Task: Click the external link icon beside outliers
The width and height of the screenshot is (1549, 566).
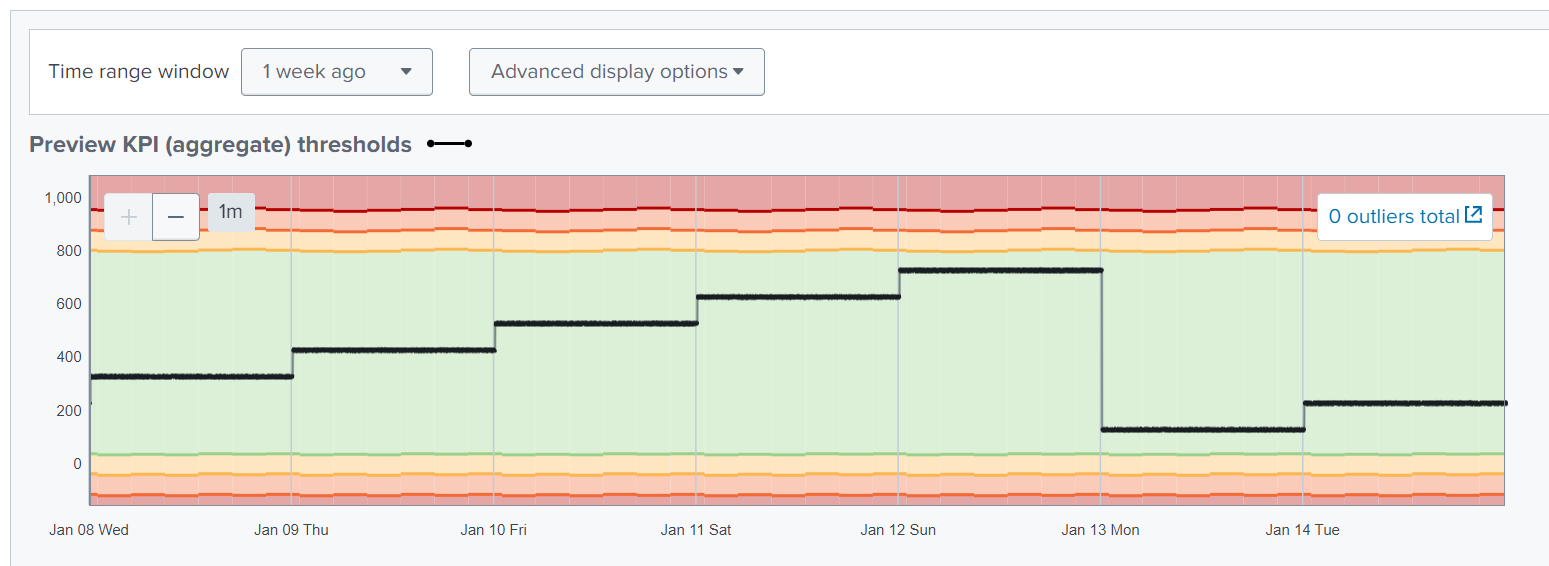Action: pos(1473,215)
